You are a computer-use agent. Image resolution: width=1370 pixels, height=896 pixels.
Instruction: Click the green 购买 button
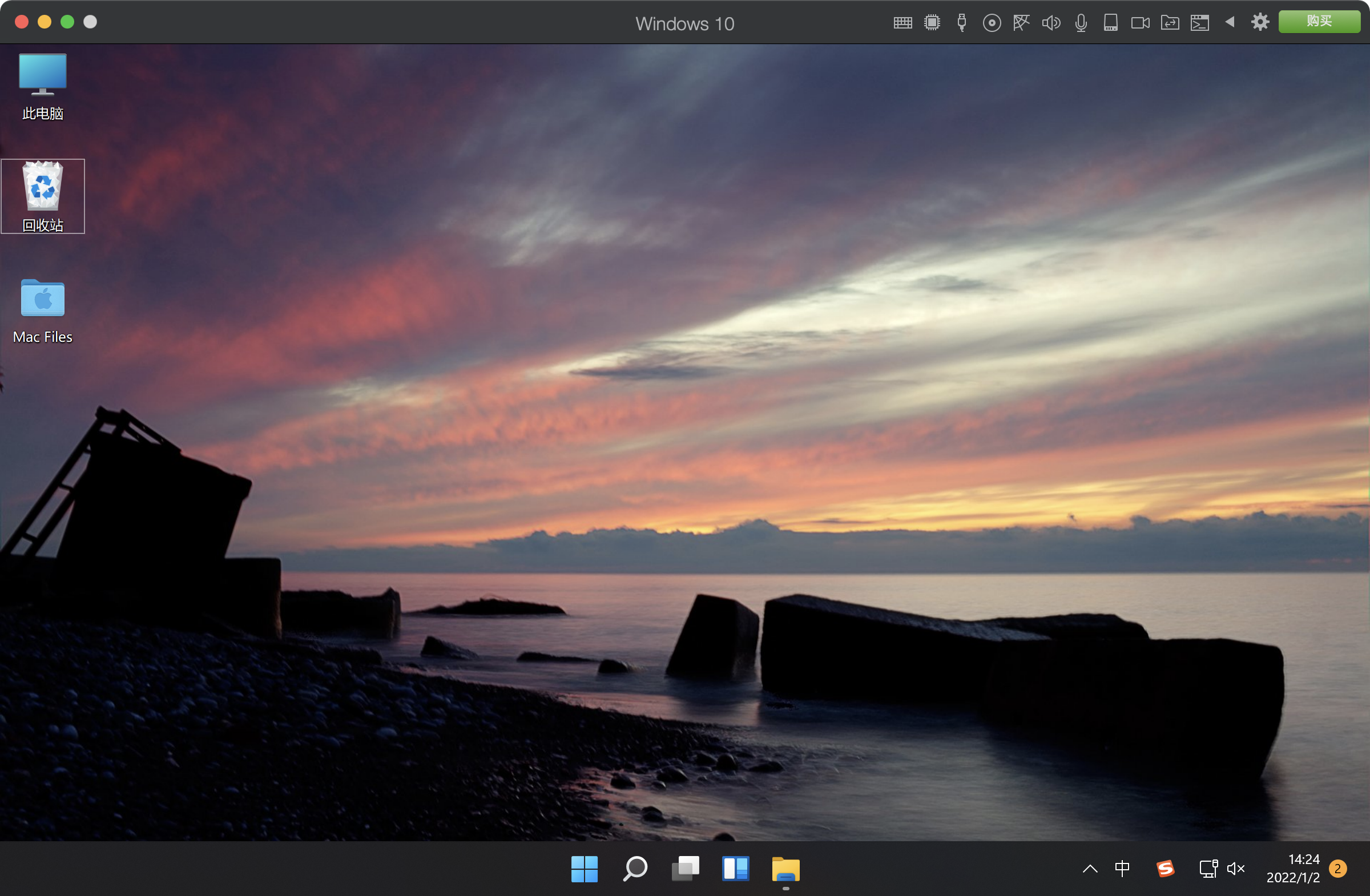point(1319,21)
